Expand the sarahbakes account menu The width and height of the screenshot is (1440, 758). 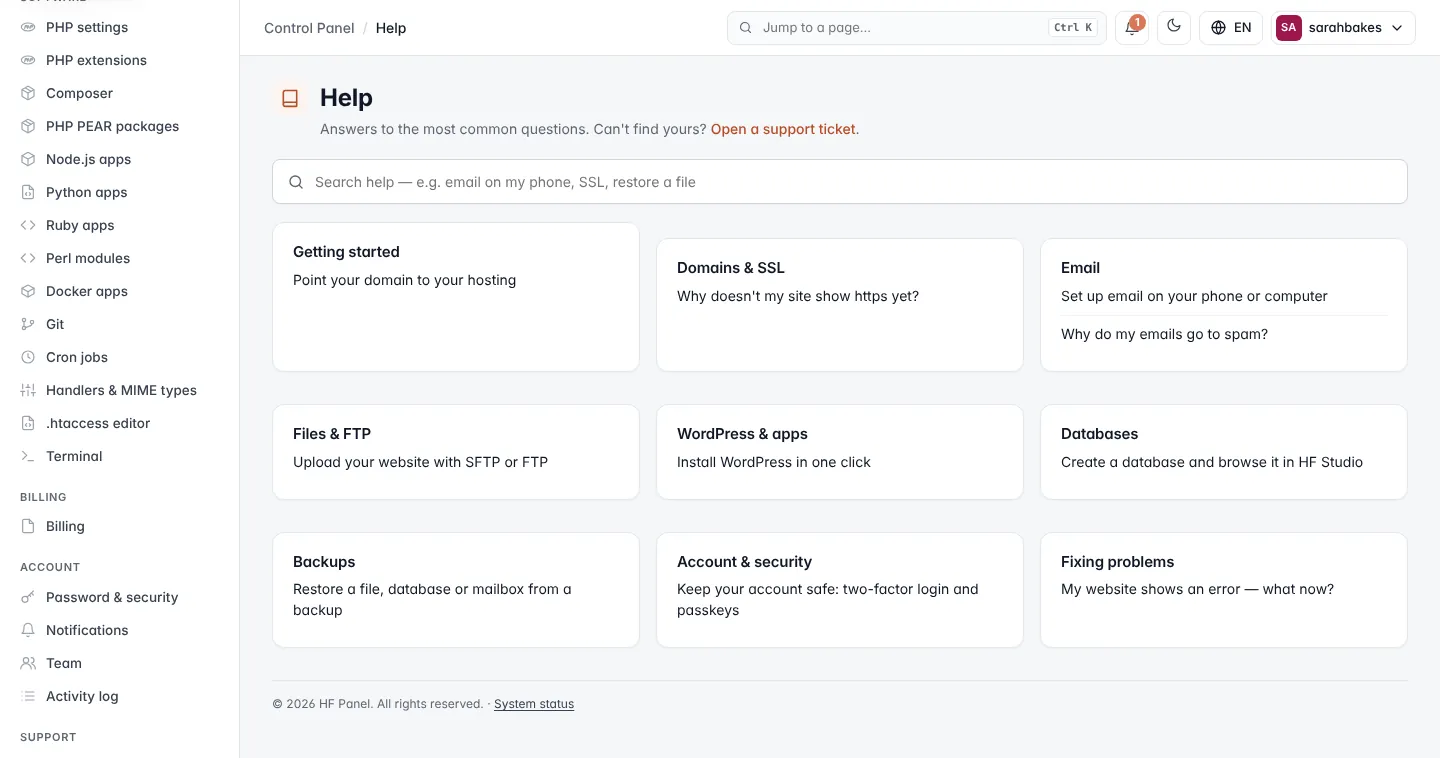[1343, 28]
